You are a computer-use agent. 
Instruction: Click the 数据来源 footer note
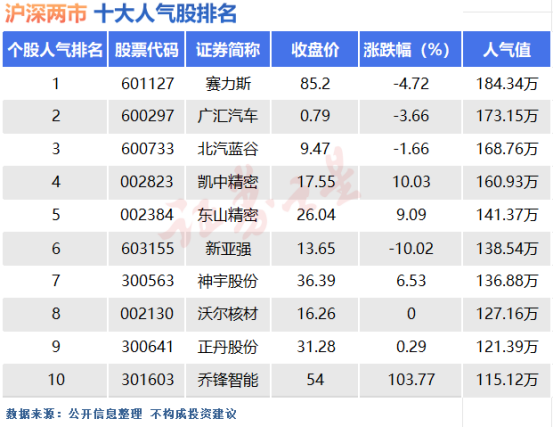pos(121,414)
